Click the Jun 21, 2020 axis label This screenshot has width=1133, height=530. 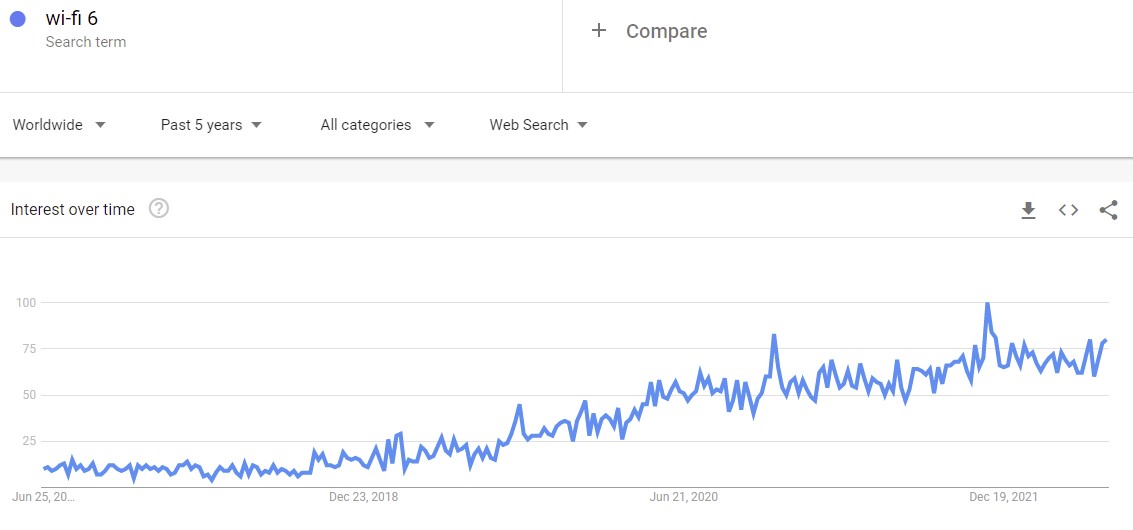[684, 496]
